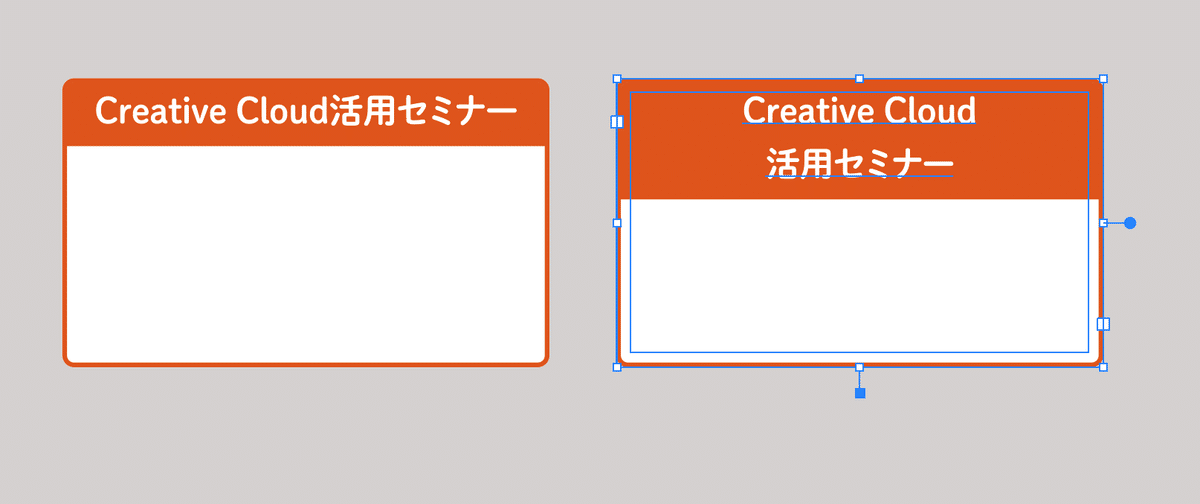Click the 'Creative Cloud' text line in right card
Screen dimensions: 1200x504
coord(860,110)
